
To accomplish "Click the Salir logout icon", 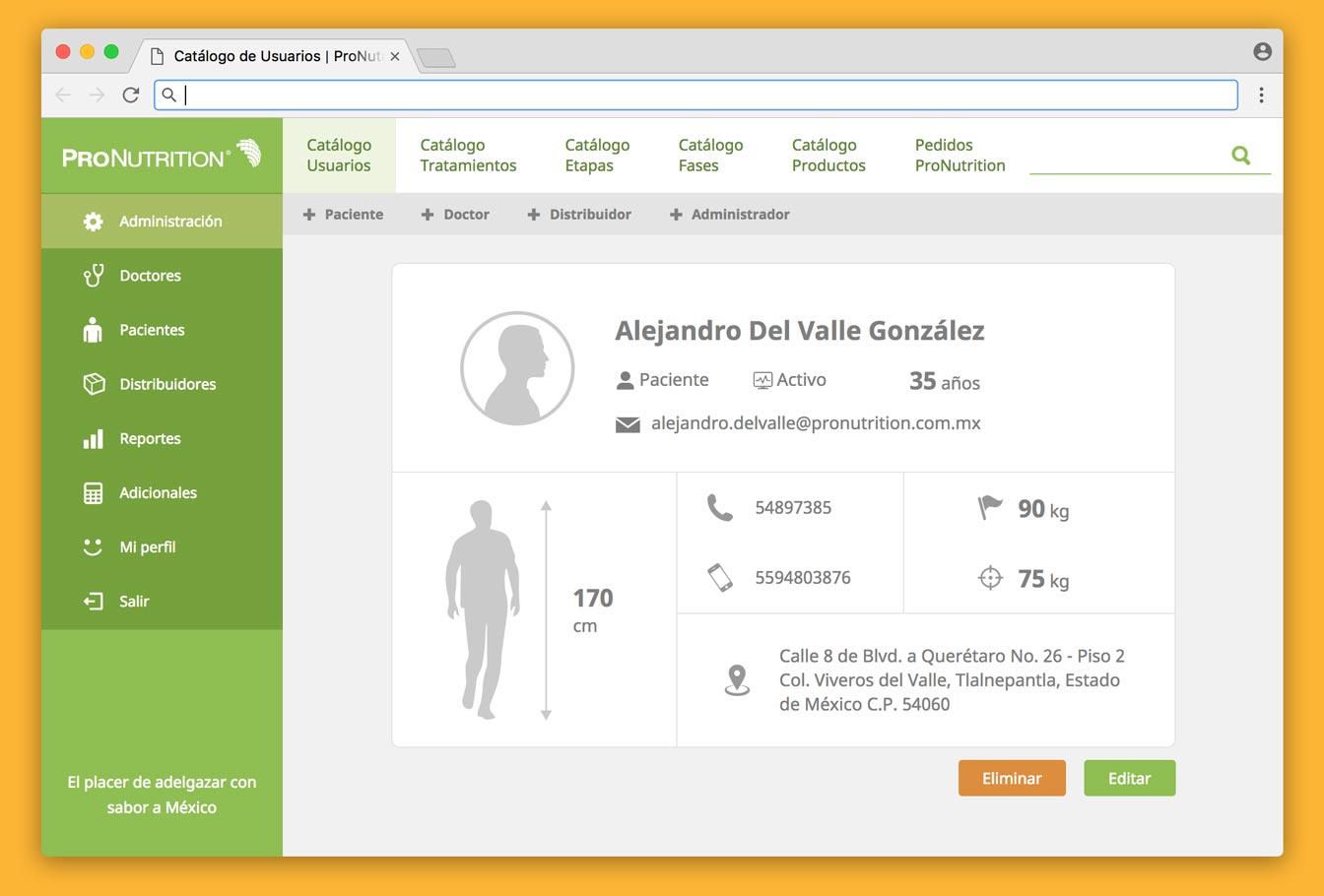I will point(94,602).
